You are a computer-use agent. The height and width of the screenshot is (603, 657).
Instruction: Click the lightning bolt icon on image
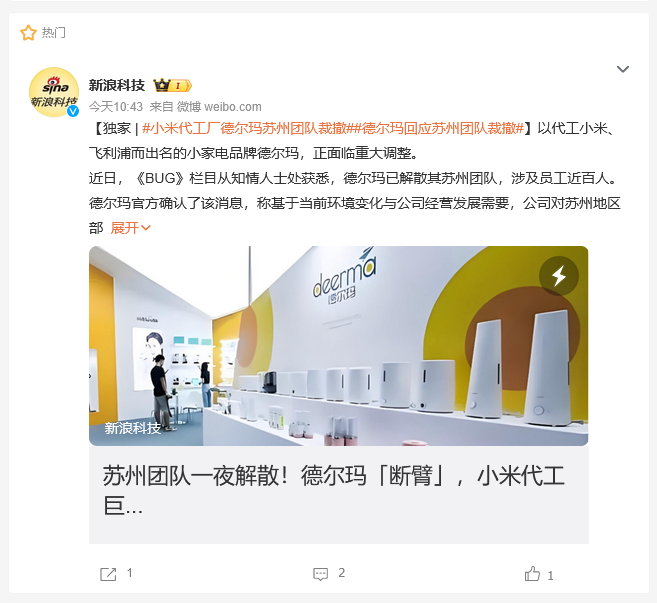coord(559,276)
